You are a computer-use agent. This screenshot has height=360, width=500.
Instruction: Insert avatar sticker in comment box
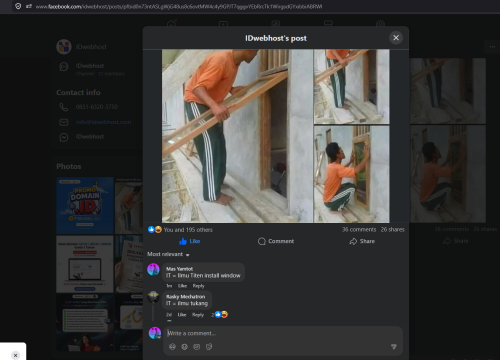(x=172, y=347)
